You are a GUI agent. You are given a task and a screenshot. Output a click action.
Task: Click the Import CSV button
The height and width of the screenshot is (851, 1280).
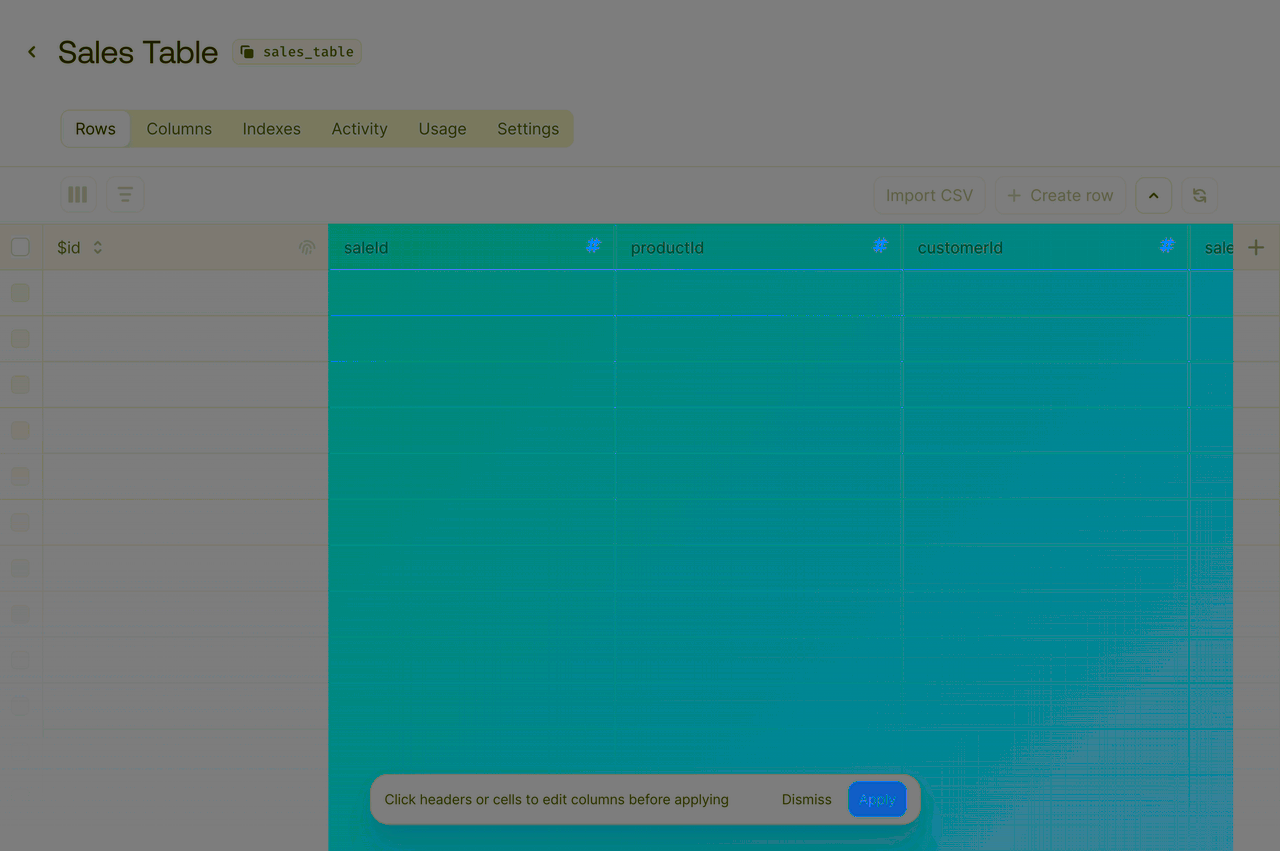tap(929, 195)
